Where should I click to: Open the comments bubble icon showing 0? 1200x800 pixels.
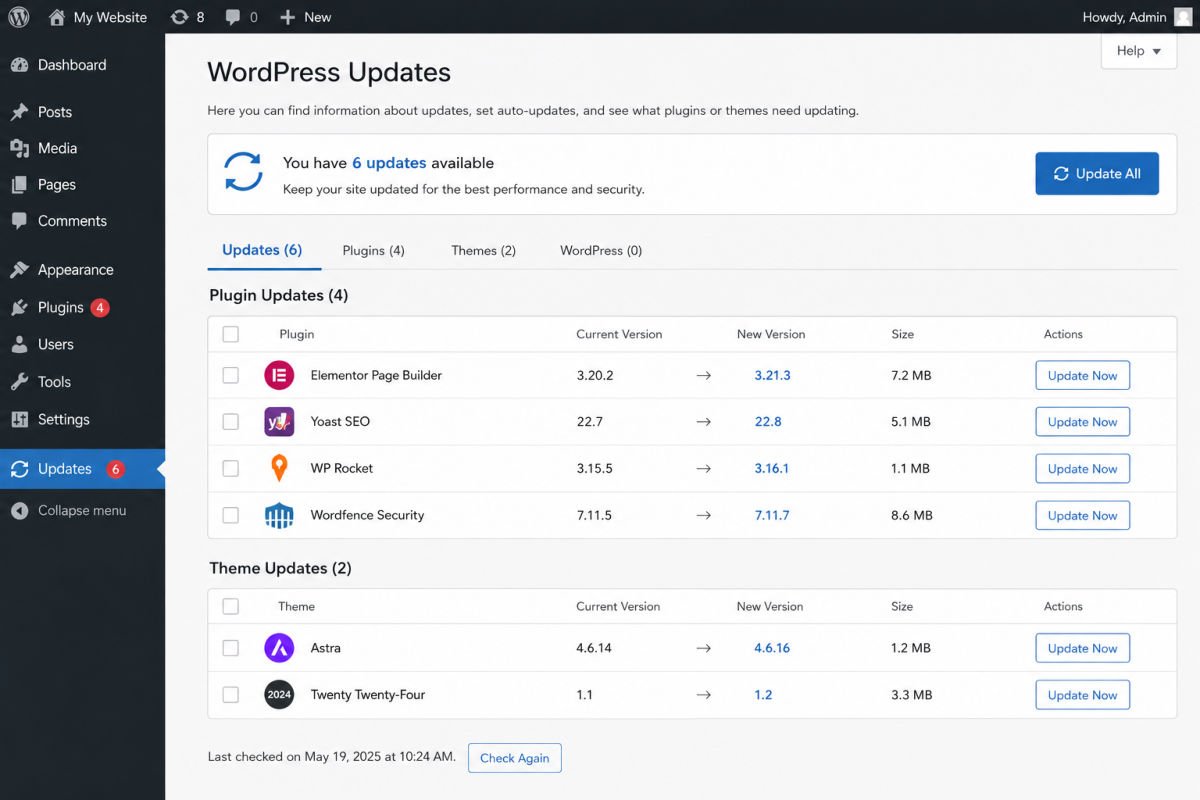tap(233, 17)
